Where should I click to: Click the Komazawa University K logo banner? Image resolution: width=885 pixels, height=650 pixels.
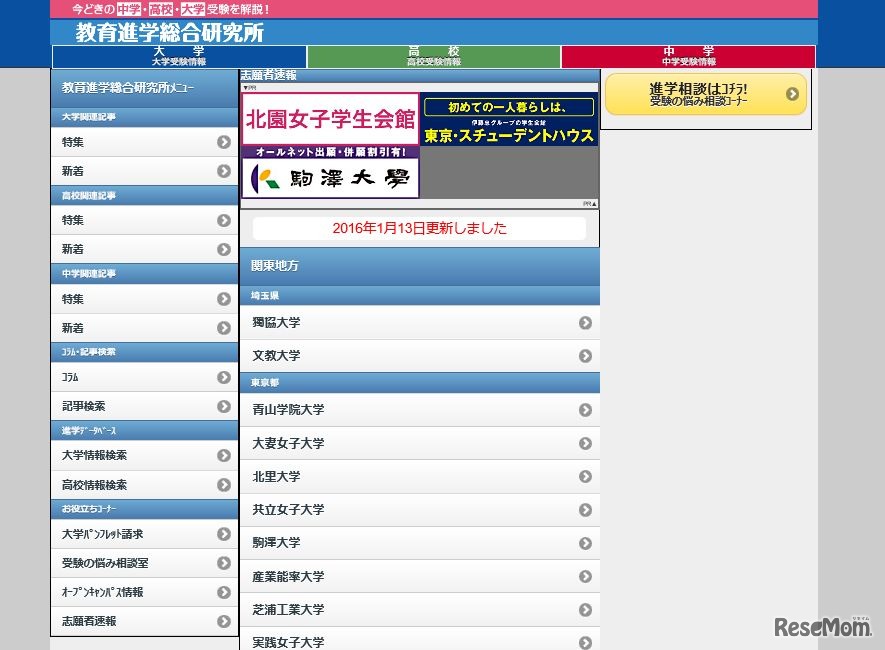click(x=331, y=178)
